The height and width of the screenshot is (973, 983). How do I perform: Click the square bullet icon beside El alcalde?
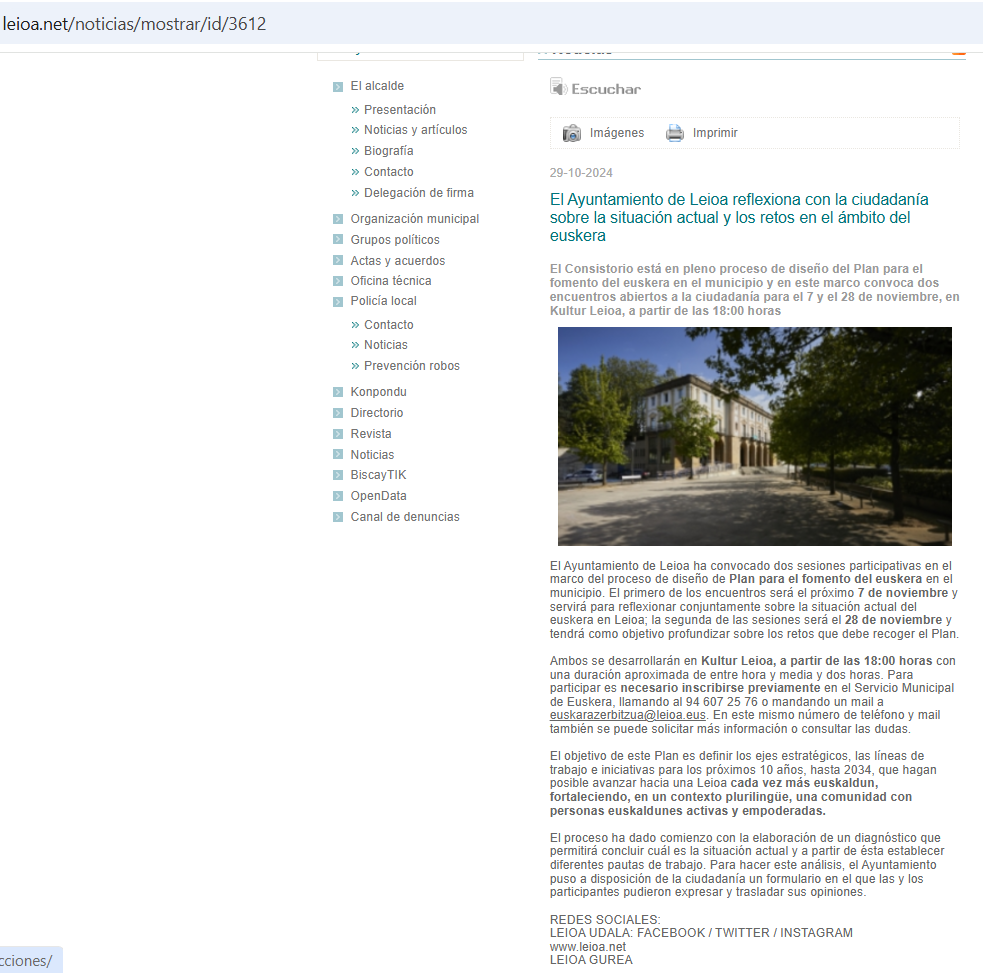[338, 87]
